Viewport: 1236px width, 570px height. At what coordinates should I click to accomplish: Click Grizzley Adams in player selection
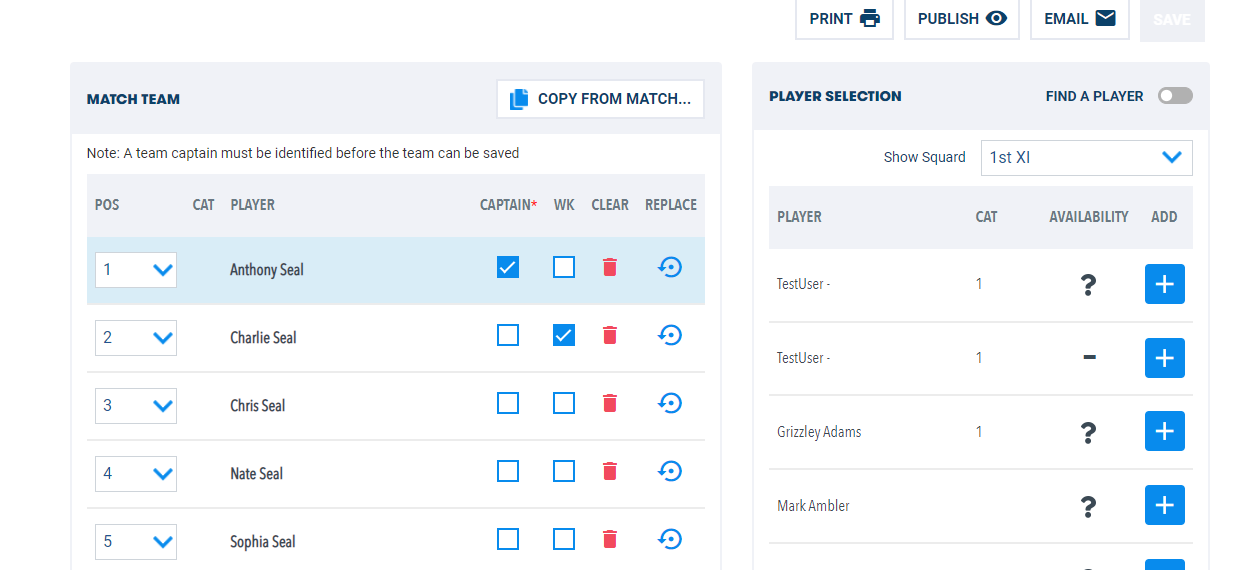click(x=819, y=432)
